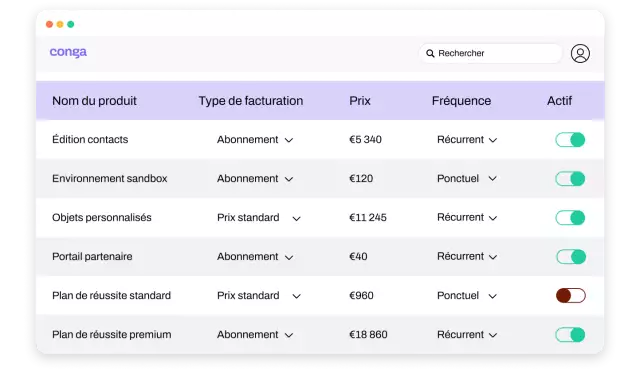This screenshot has height=371, width=640.
Task: Click the €5 340 price cell
Action: 365,140
